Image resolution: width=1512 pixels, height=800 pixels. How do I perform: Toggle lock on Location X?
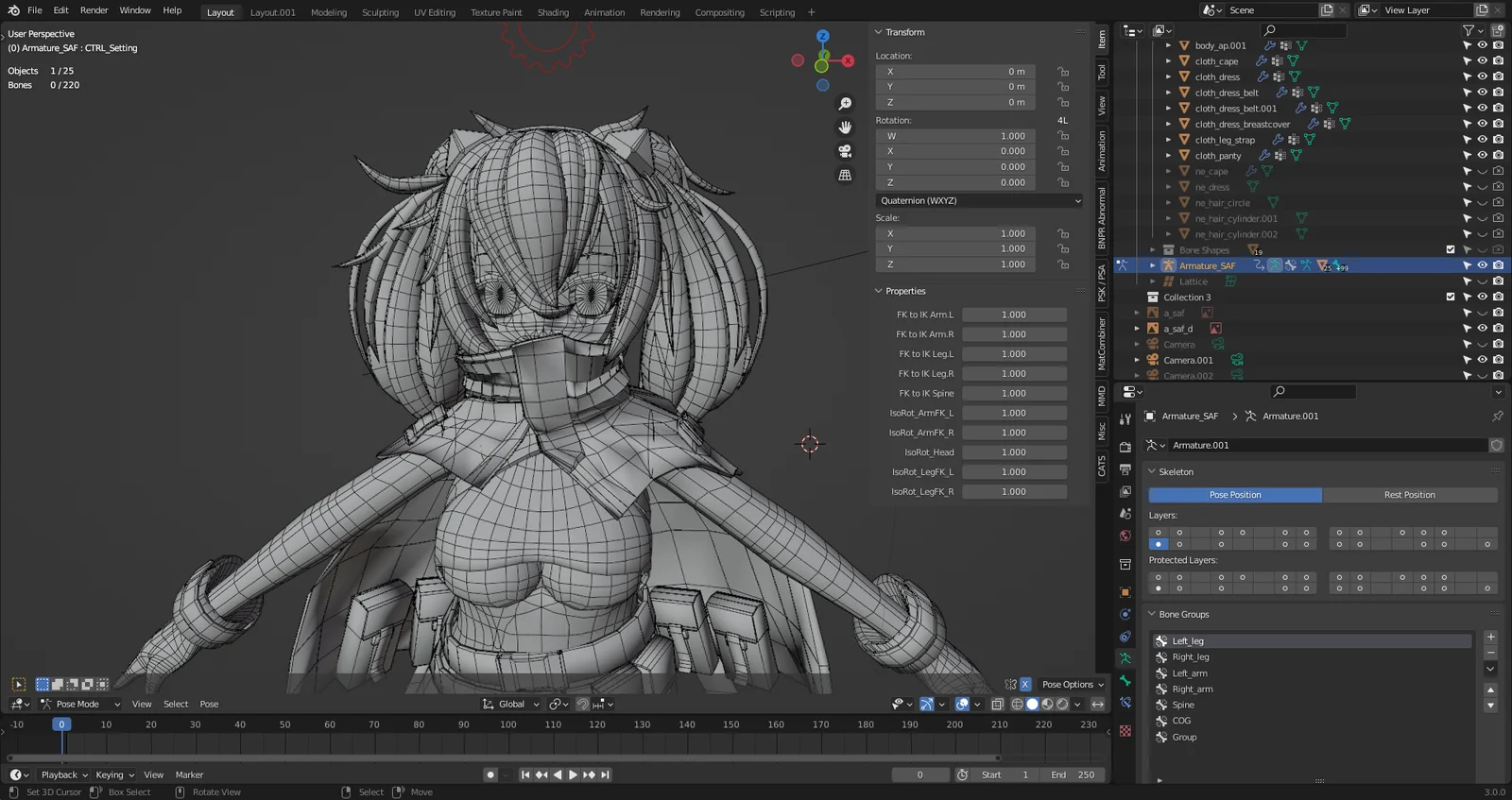coord(1063,72)
